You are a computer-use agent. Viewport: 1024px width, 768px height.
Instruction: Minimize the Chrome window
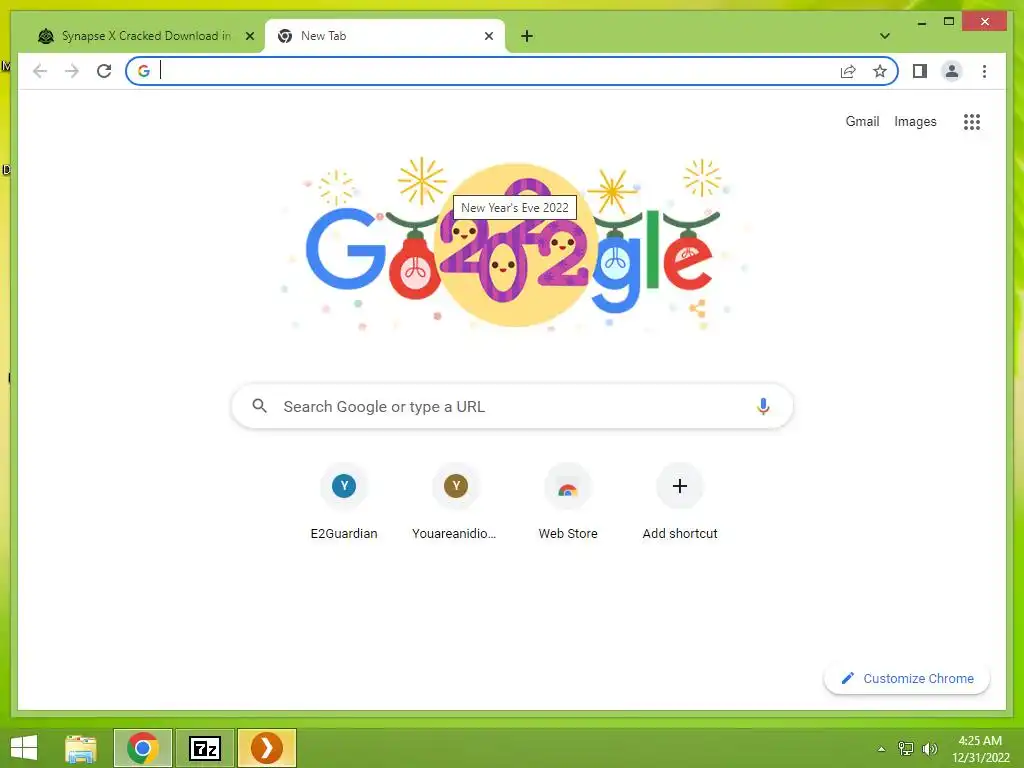pyautogui.click(x=921, y=24)
